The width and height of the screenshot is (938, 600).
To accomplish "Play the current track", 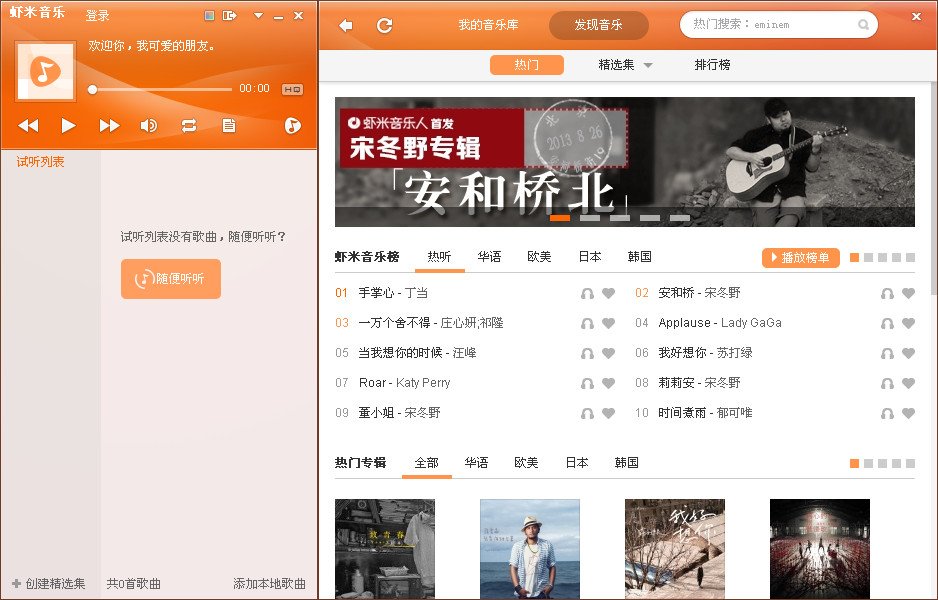I will (x=68, y=126).
